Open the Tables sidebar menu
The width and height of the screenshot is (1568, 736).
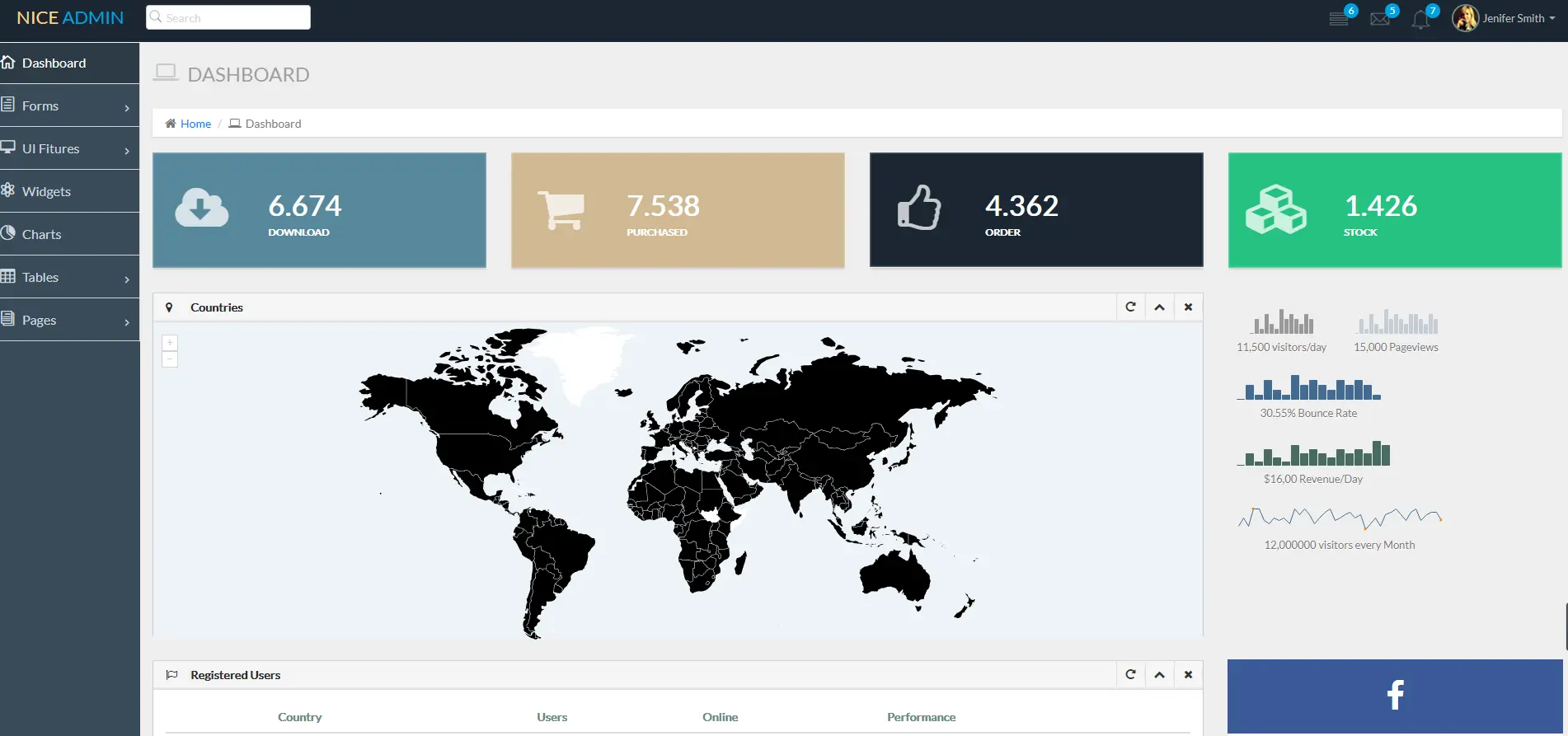[69, 277]
